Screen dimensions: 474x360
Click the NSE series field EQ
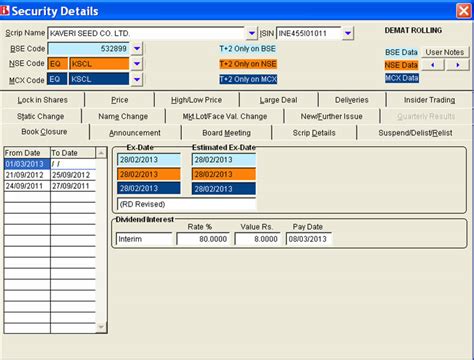click(57, 64)
